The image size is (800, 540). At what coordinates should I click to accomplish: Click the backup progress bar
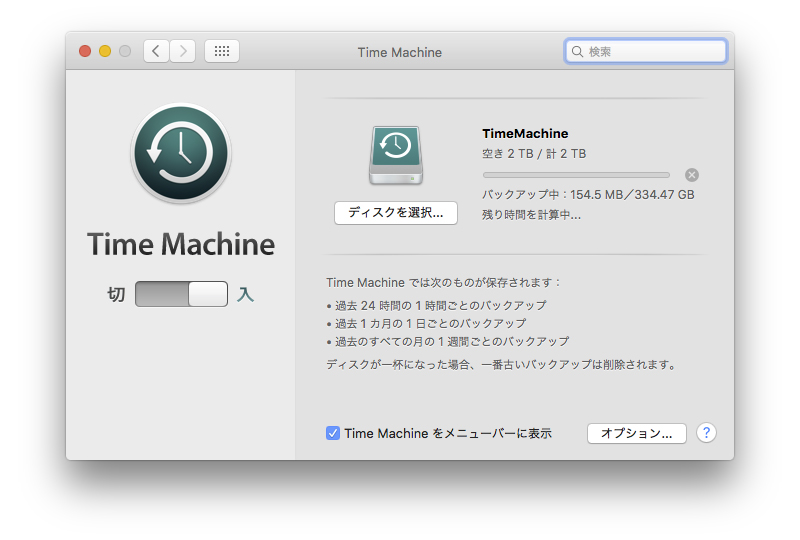click(577, 175)
